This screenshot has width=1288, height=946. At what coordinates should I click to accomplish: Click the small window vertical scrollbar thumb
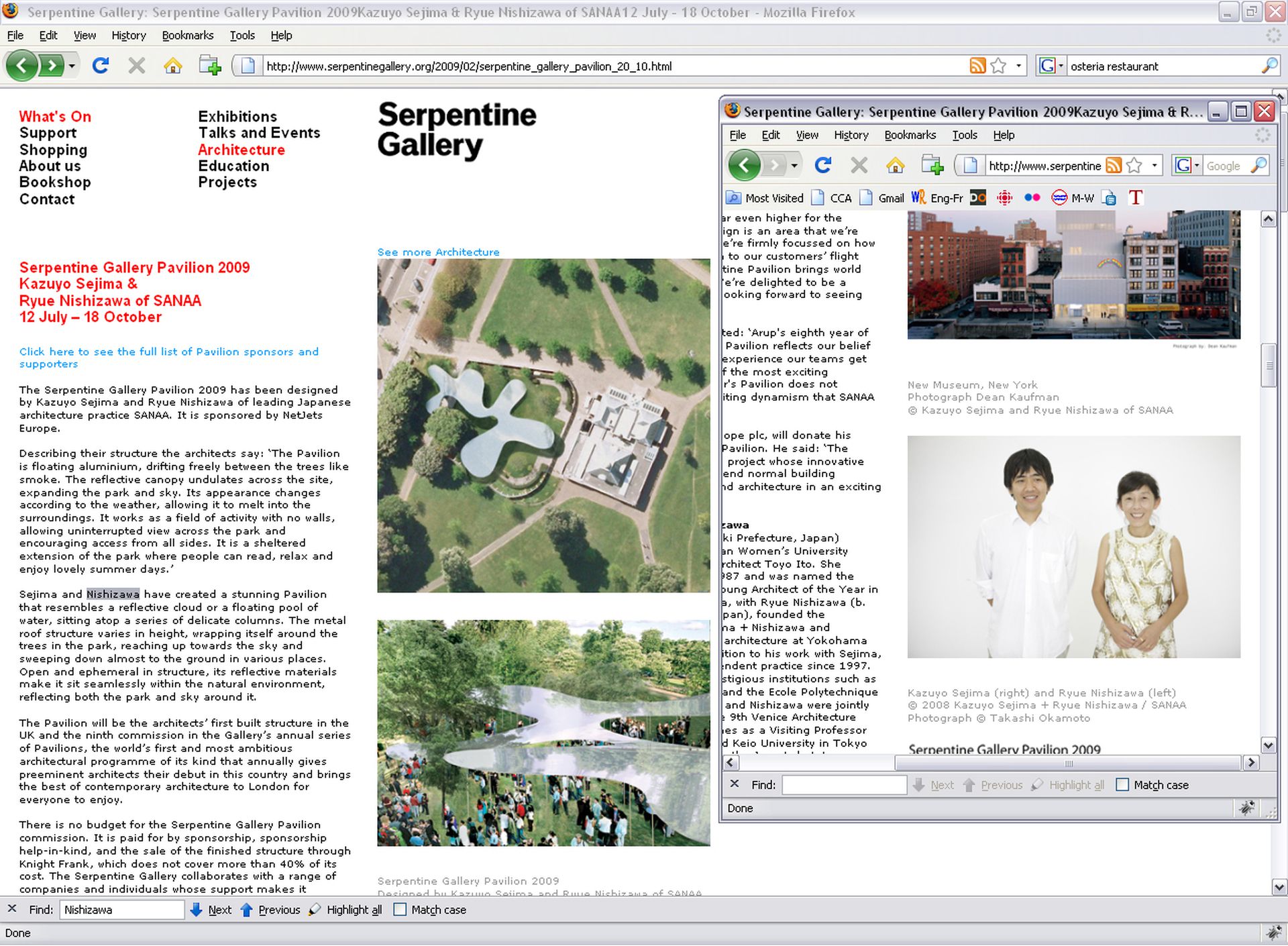(x=1268, y=366)
